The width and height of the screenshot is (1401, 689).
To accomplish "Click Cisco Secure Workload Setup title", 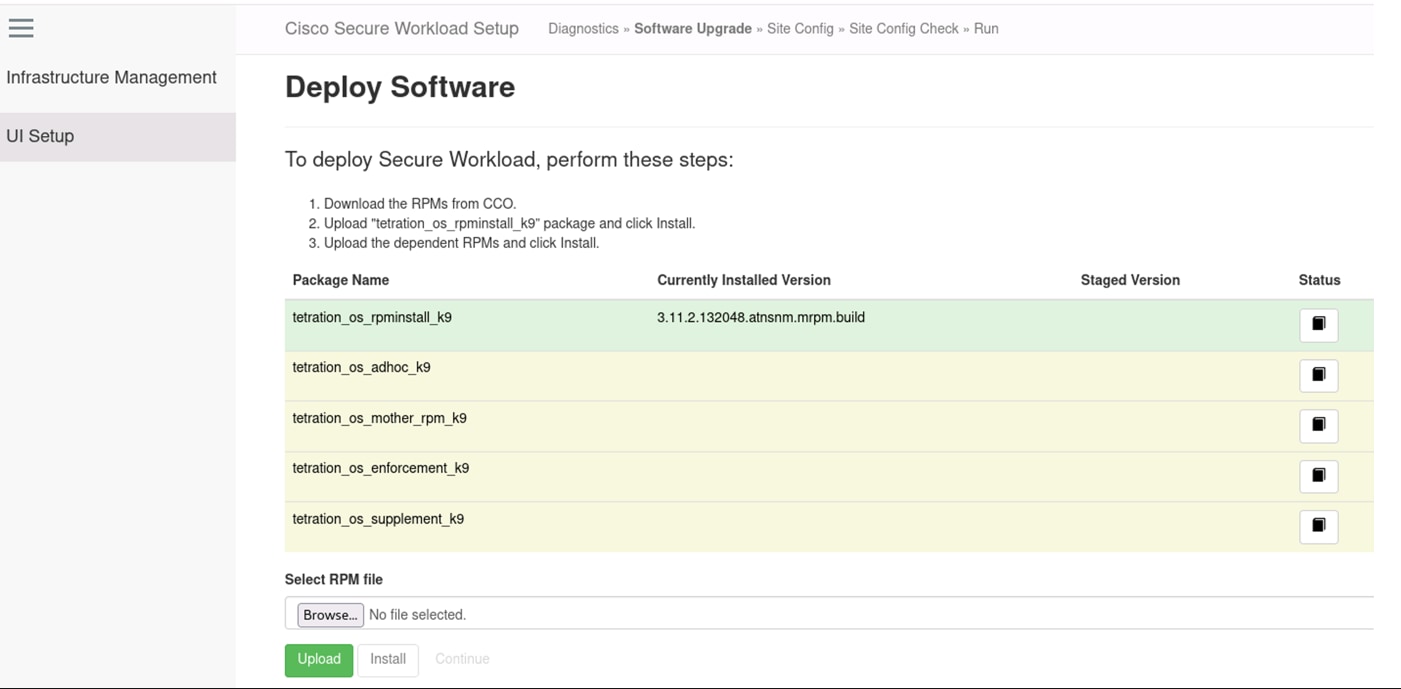I will [x=402, y=29].
